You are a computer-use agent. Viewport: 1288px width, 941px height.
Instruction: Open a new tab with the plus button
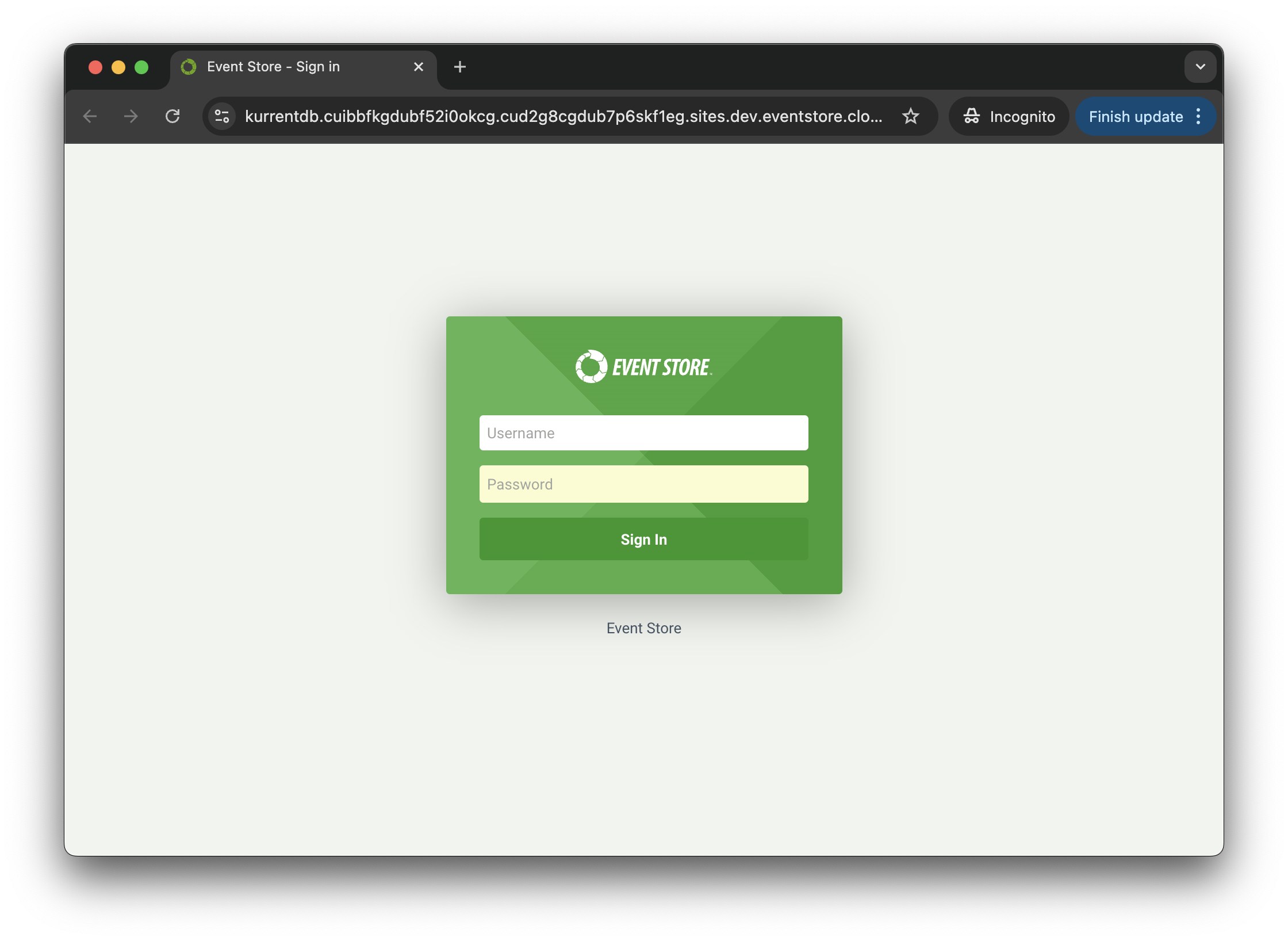click(459, 67)
